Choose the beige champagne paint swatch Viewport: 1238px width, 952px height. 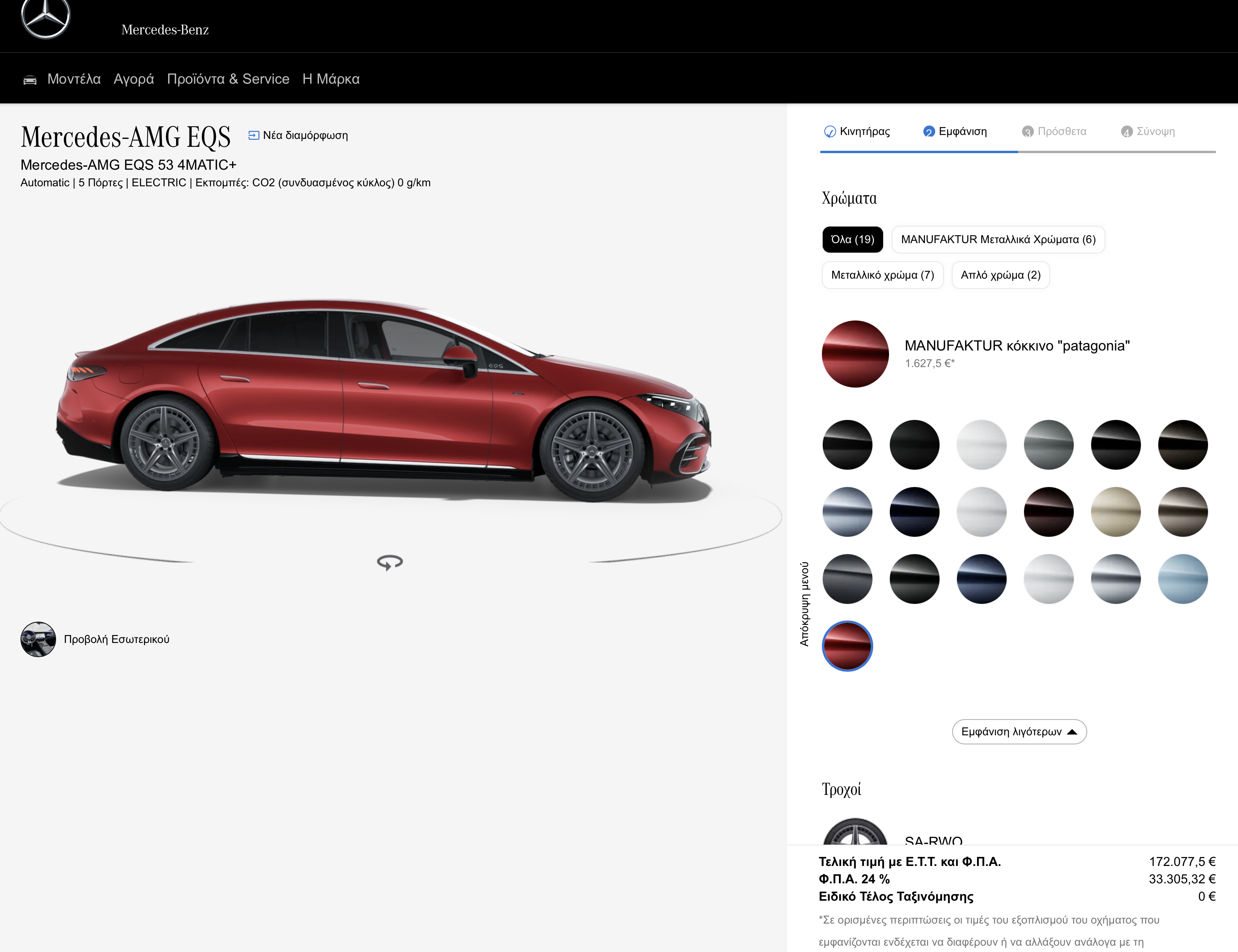[1115, 512]
